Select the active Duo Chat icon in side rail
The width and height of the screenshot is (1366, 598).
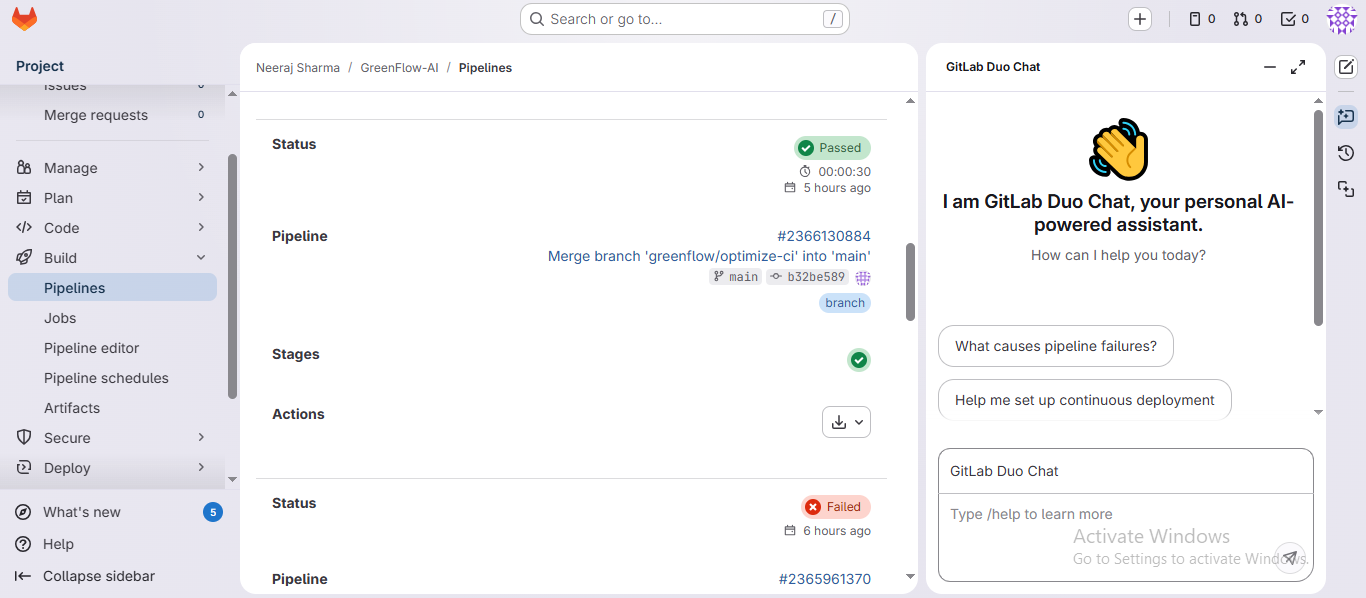(x=1346, y=117)
